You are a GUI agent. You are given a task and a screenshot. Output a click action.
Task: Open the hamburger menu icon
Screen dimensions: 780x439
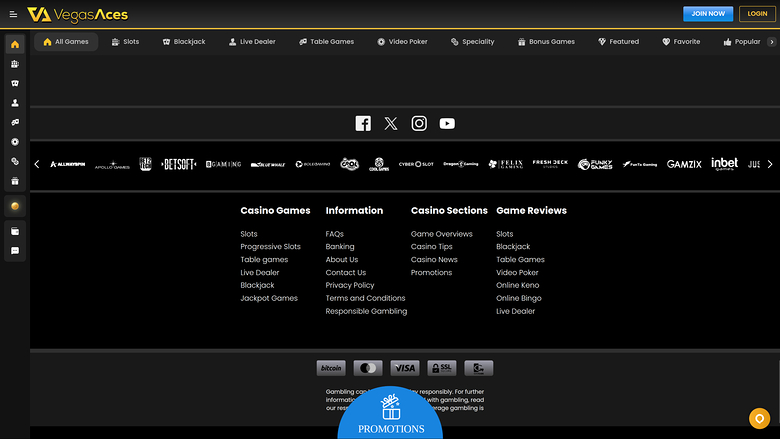[13, 14]
